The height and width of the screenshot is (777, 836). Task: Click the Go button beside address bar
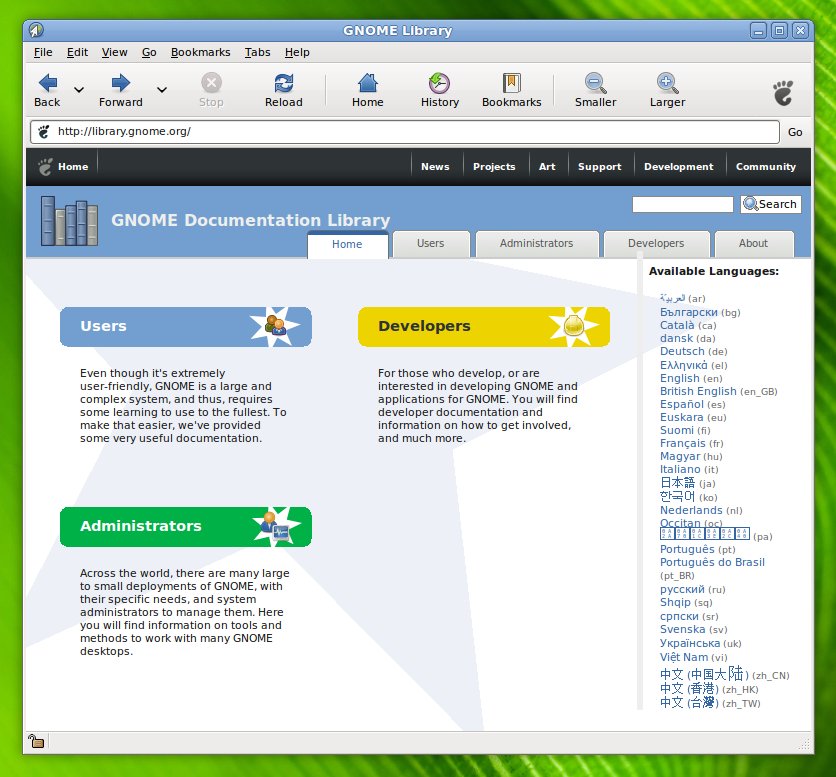795,132
